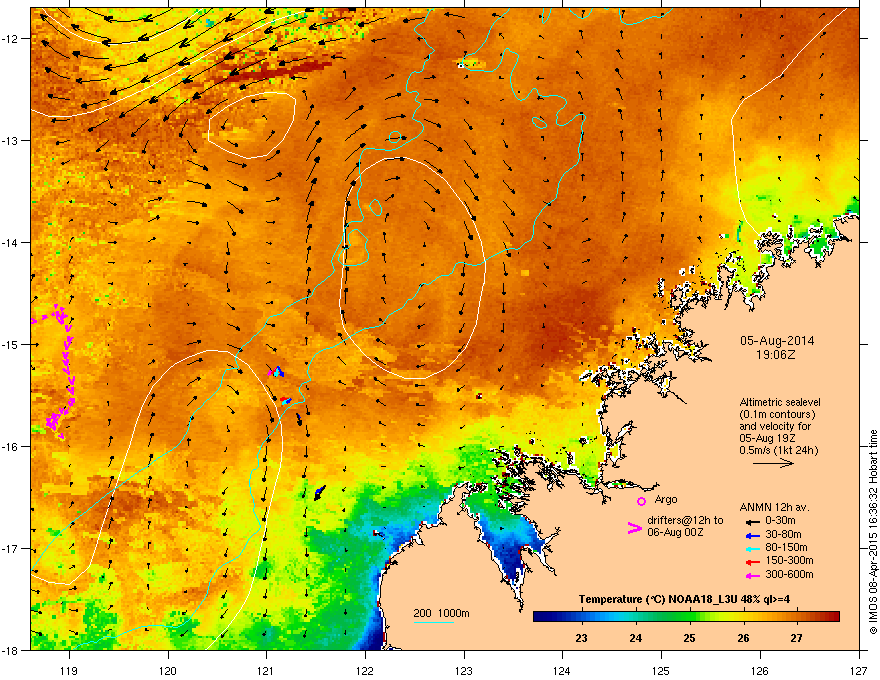The width and height of the screenshot is (880, 680).
Task: Click the time text 19:06Z
Action: [x=776, y=355]
